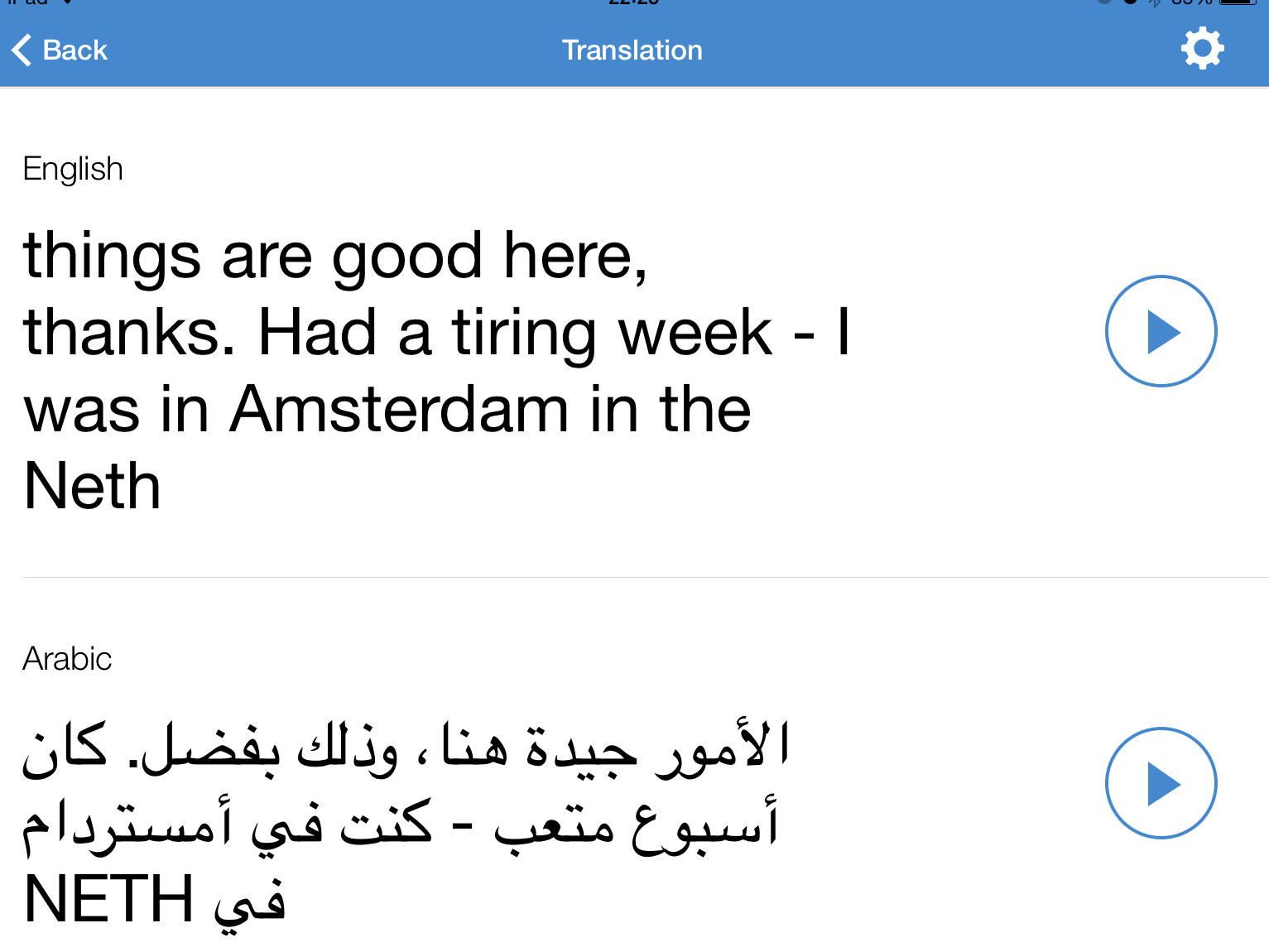Tap the first line of Arabic text
The height and width of the screenshot is (952, 1269).
(x=406, y=747)
